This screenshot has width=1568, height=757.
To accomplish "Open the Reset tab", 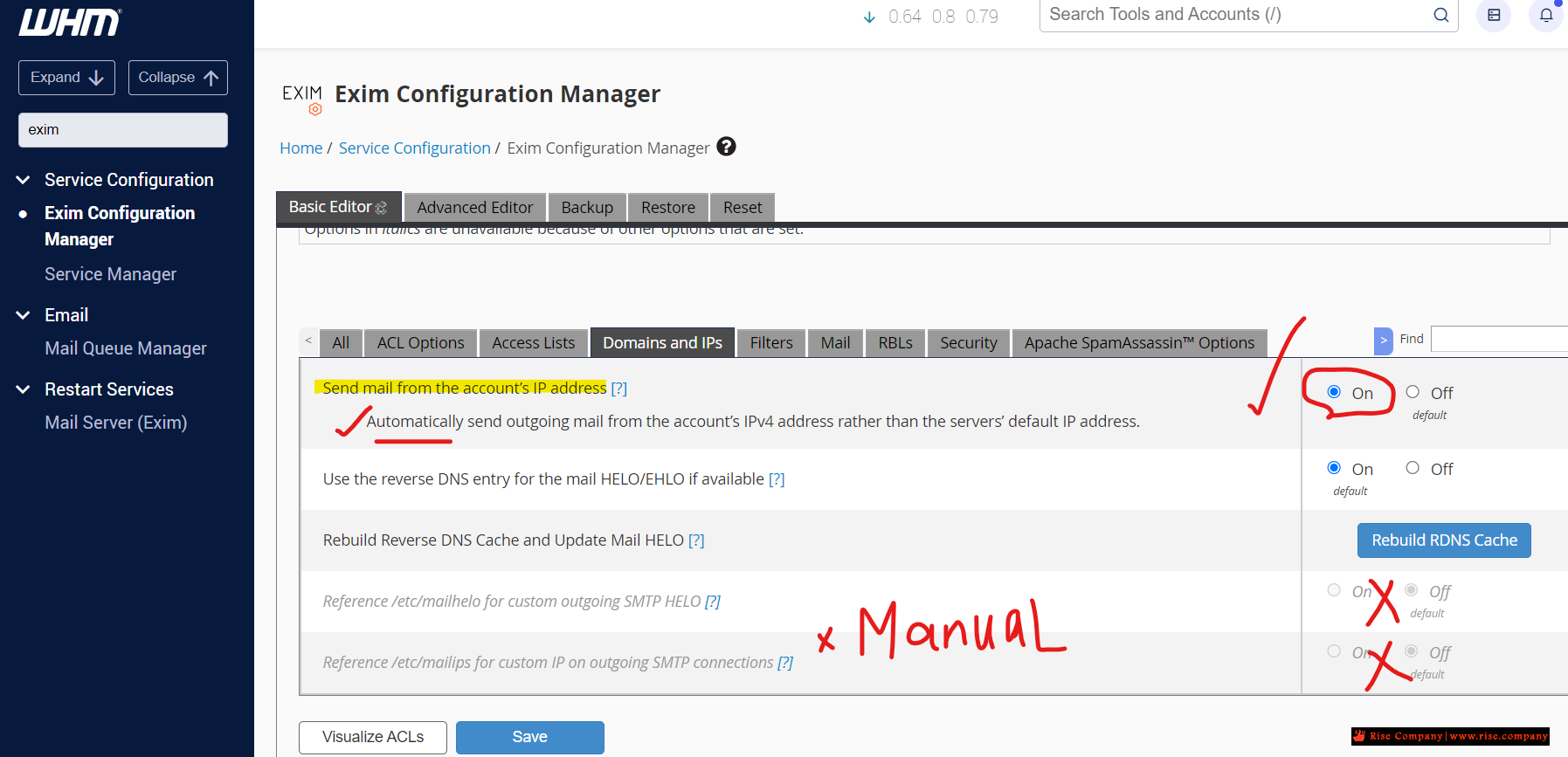I will click(743, 208).
